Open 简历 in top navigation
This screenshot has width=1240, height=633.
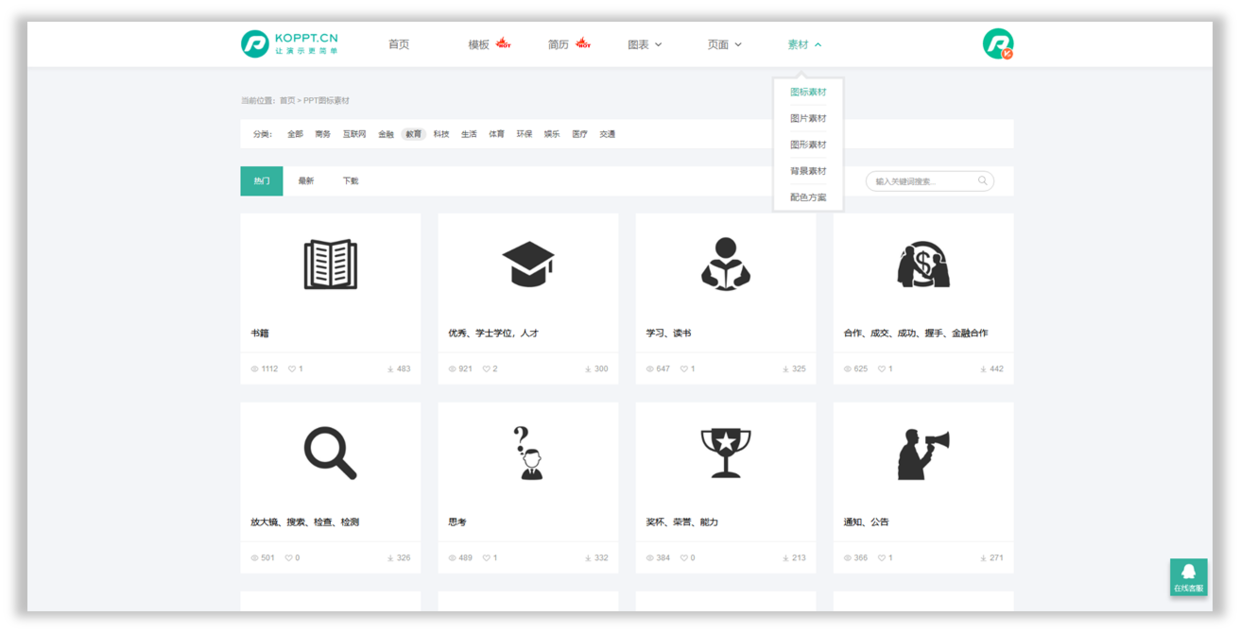pyautogui.click(x=559, y=44)
